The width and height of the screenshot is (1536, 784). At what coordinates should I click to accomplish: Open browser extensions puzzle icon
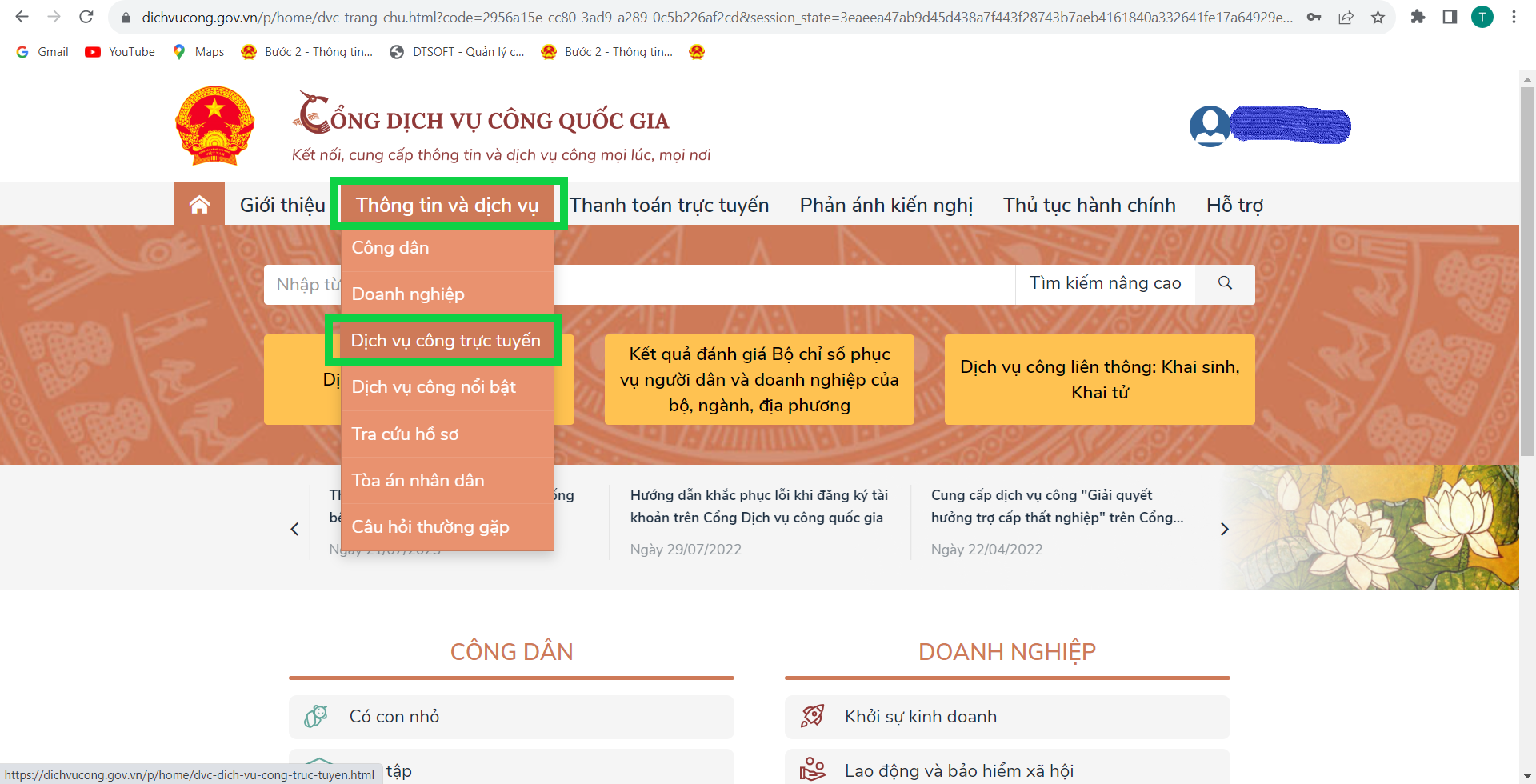coord(1418,17)
